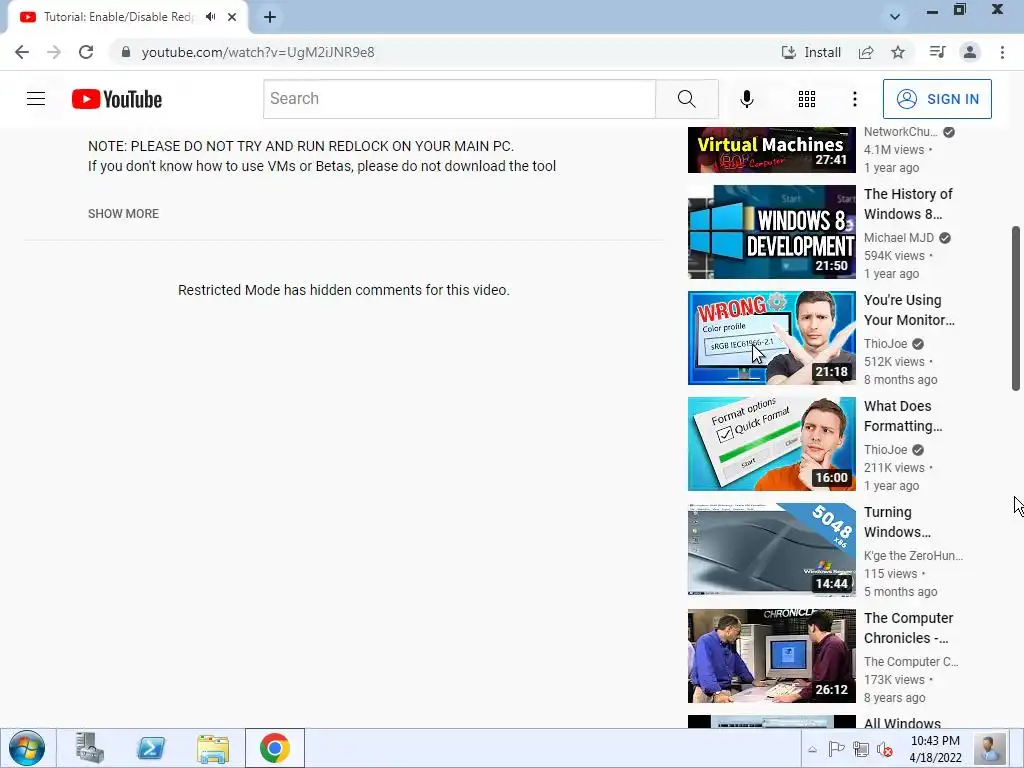The image size is (1024, 768).
Task: Click K'ge the ZeroHun channel name
Action: 913,556
